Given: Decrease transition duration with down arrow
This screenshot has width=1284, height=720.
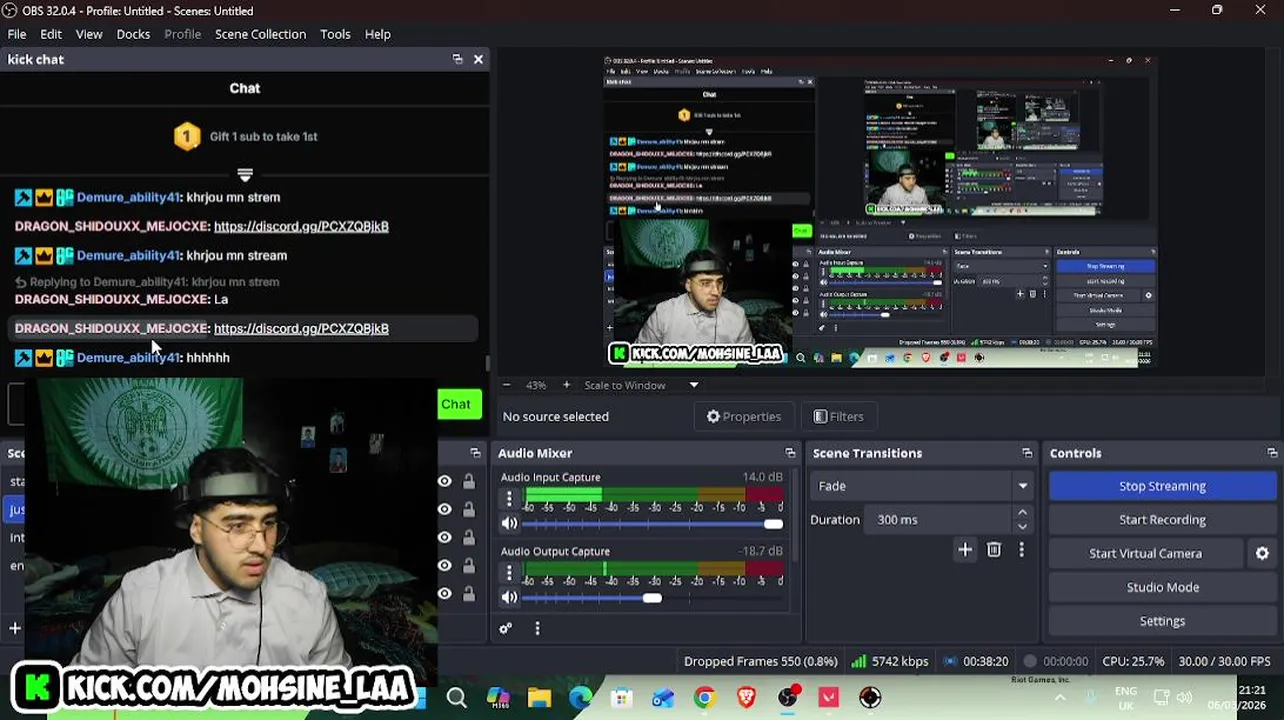Looking at the screenshot, I should [x=1022, y=527].
